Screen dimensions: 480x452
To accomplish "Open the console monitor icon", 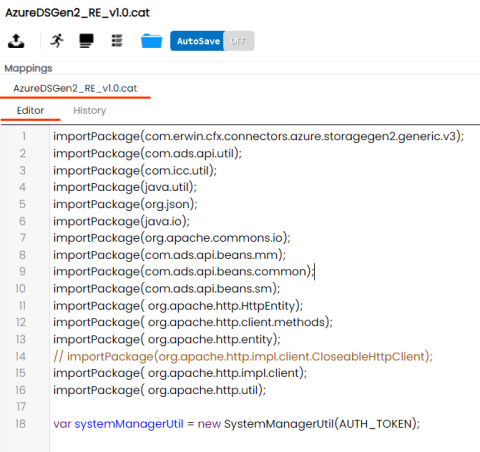I will pyautogui.click(x=86, y=41).
